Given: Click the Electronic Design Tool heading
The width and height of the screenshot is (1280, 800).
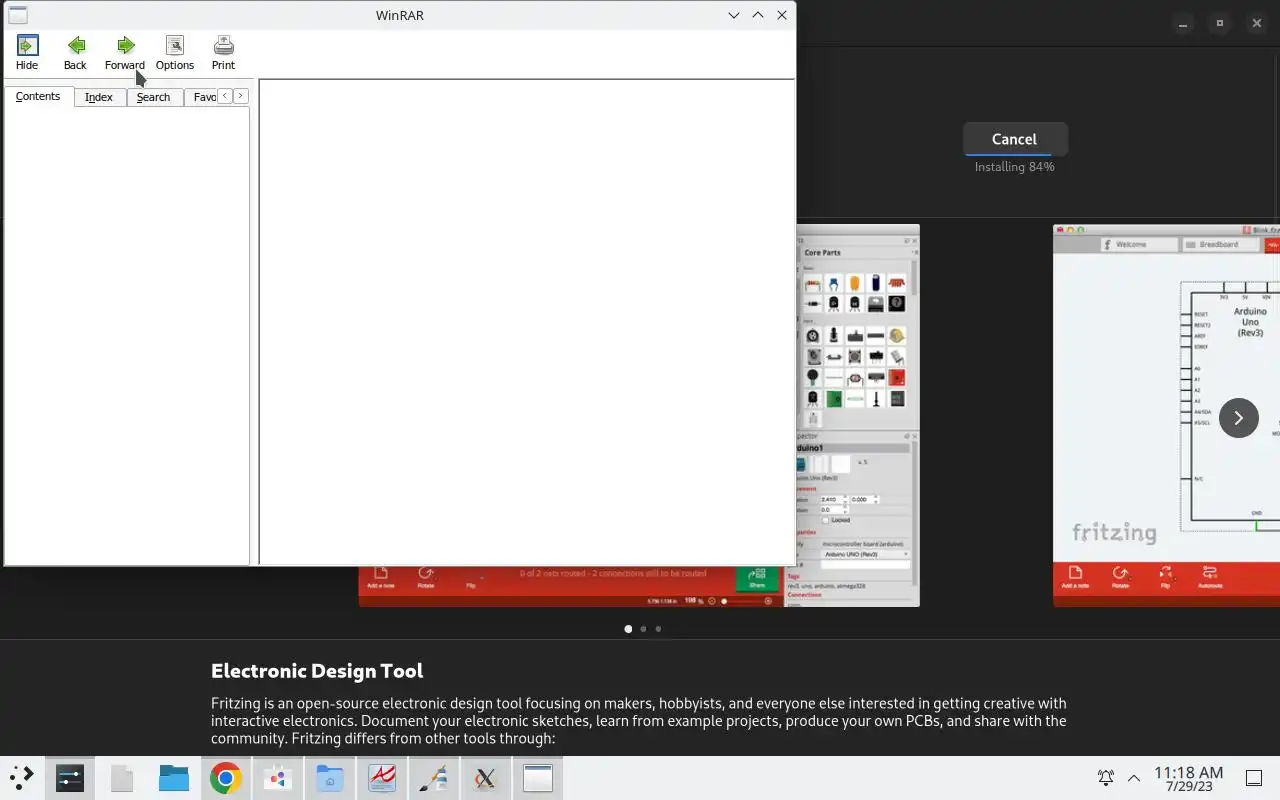Looking at the screenshot, I should tap(317, 670).
